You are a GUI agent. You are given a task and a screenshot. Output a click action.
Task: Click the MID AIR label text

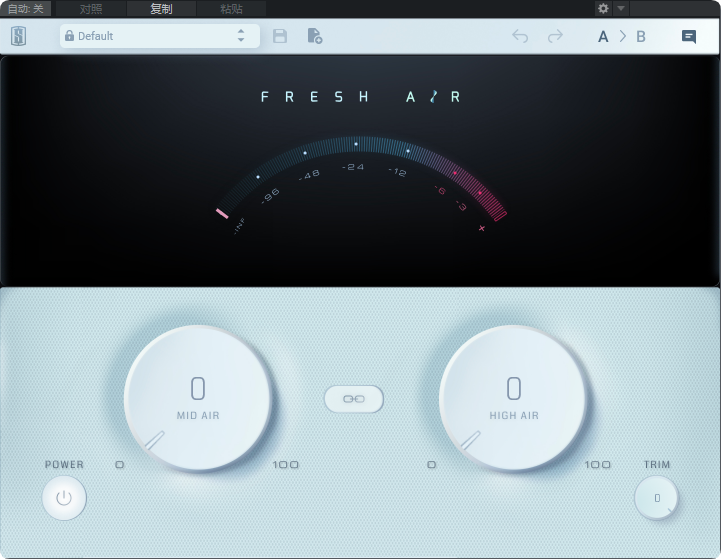coord(198,416)
